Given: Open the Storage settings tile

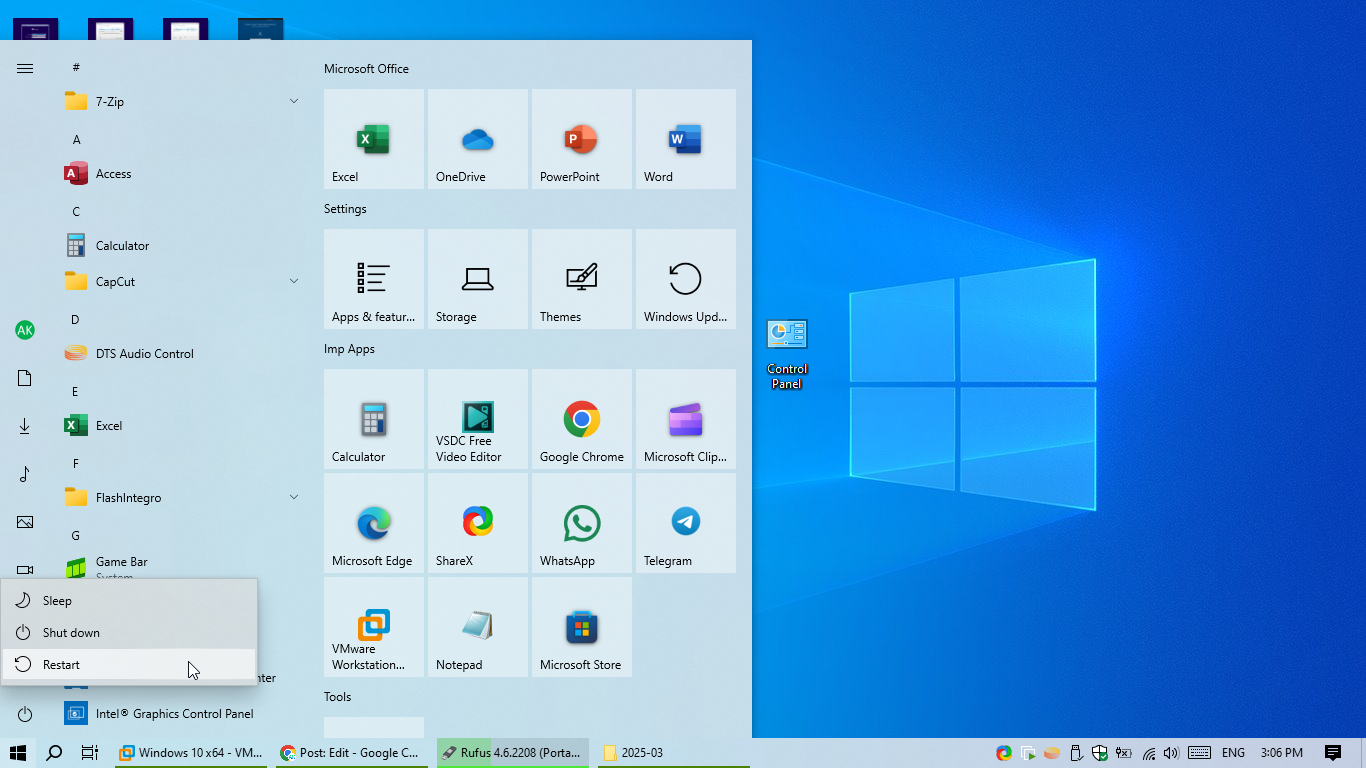Looking at the screenshot, I should tap(478, 279).
